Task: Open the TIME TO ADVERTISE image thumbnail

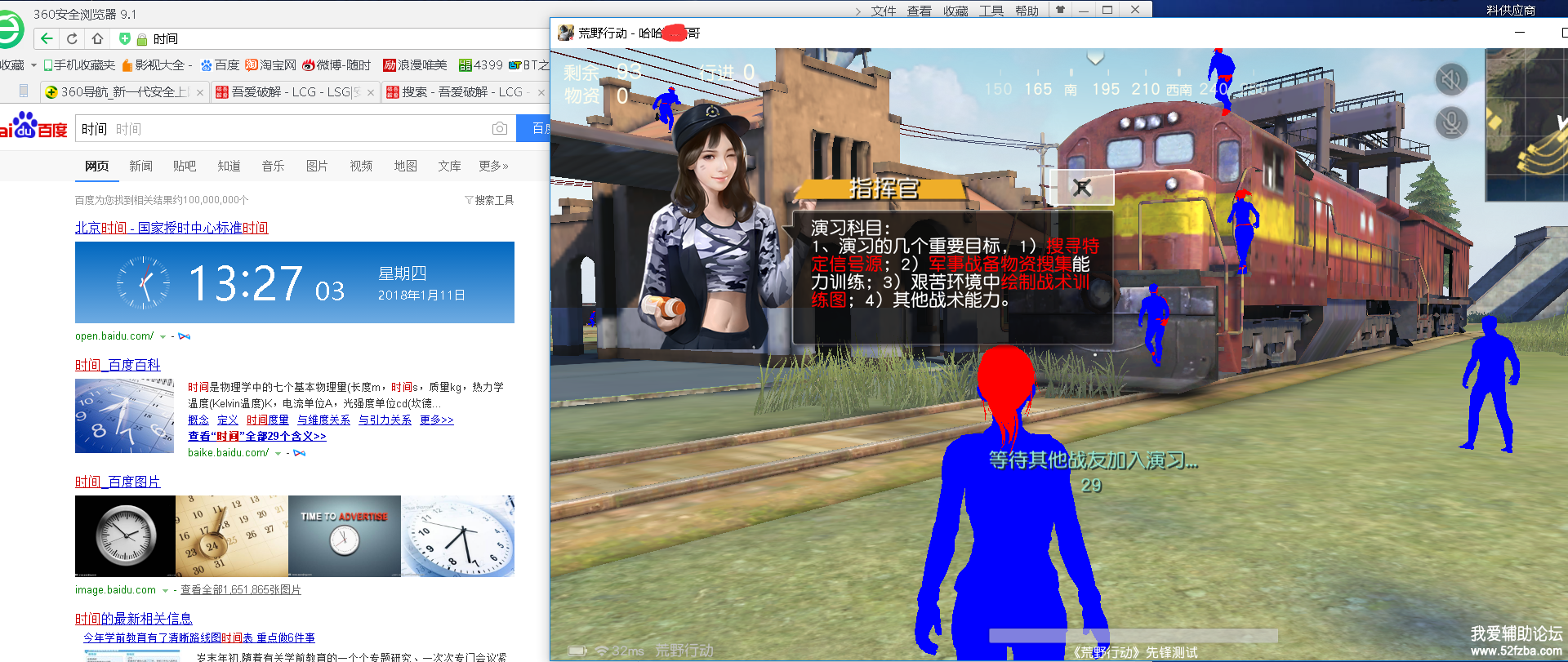Action: tap(345, 536)
